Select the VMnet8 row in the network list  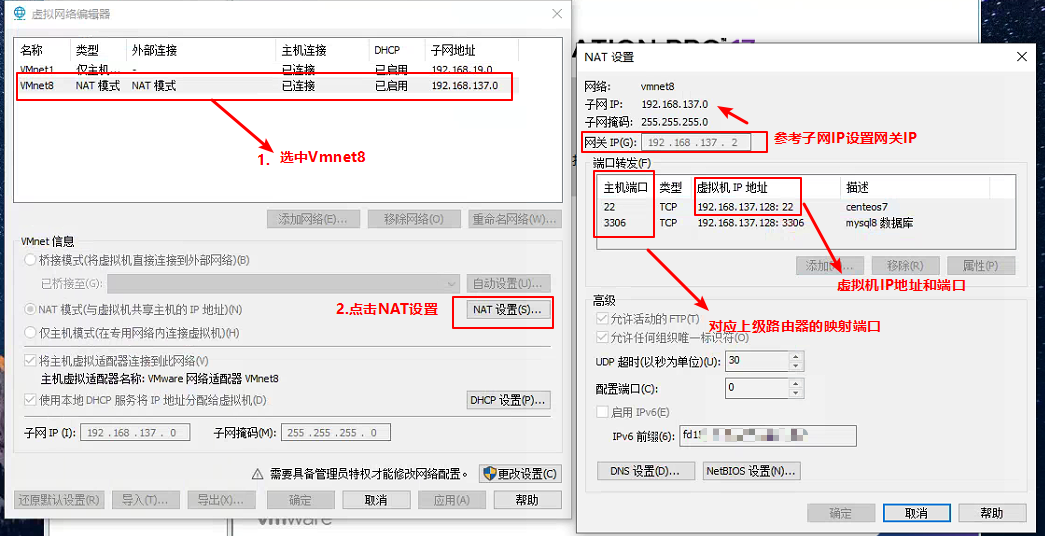coord(265,86)
